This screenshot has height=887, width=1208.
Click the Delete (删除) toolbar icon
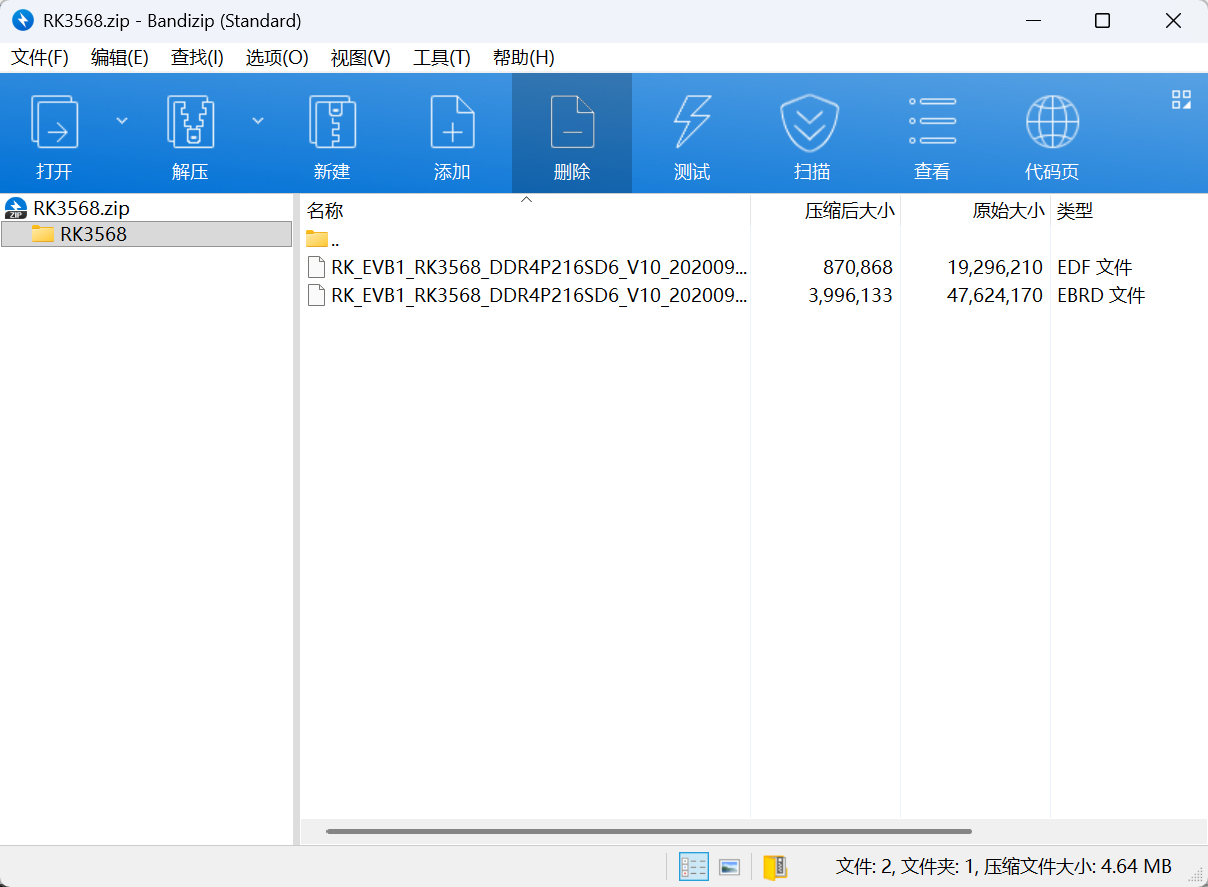(x=572, y=122)
